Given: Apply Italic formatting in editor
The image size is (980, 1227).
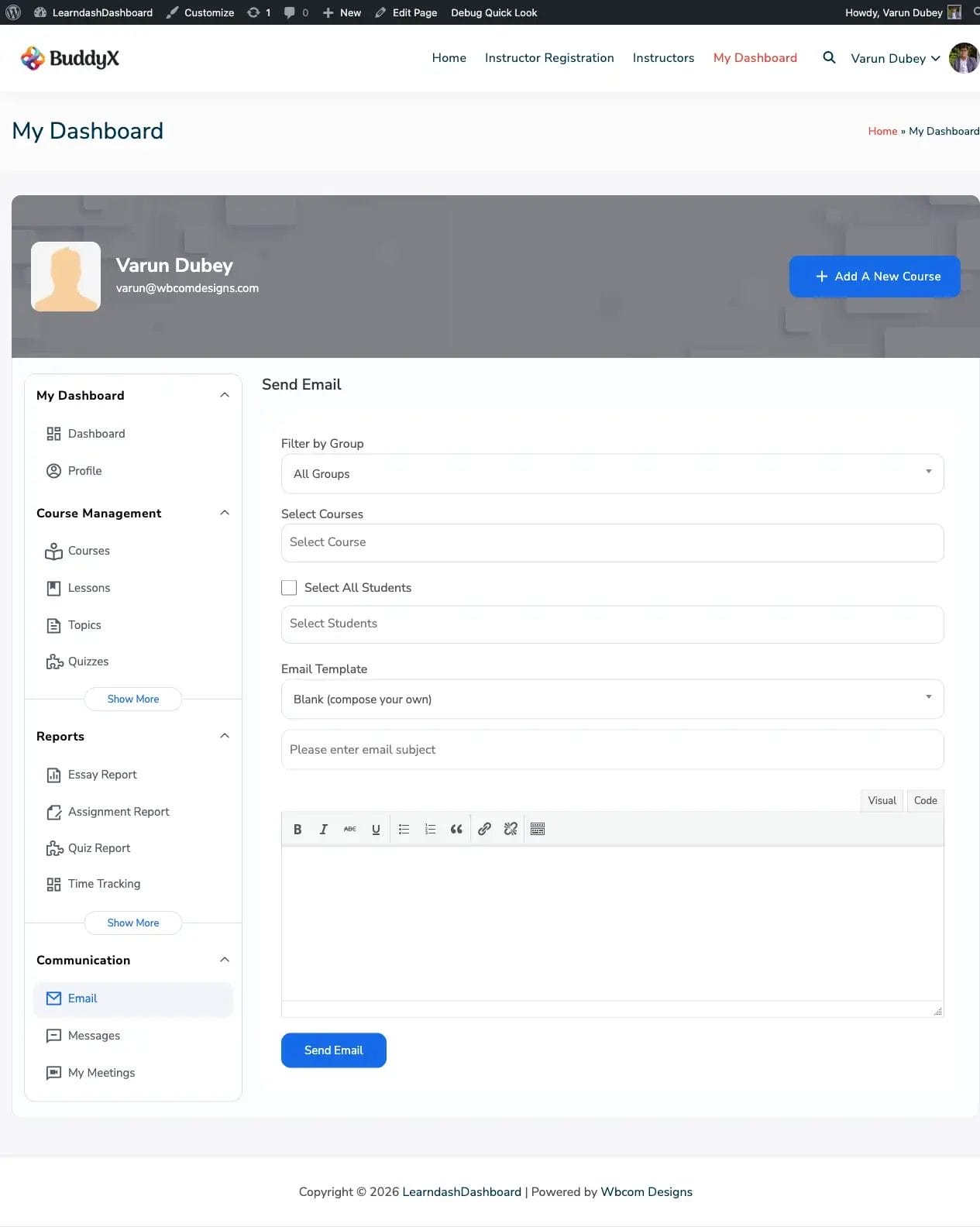Looking at the screenshot, I should click(324, 829).
